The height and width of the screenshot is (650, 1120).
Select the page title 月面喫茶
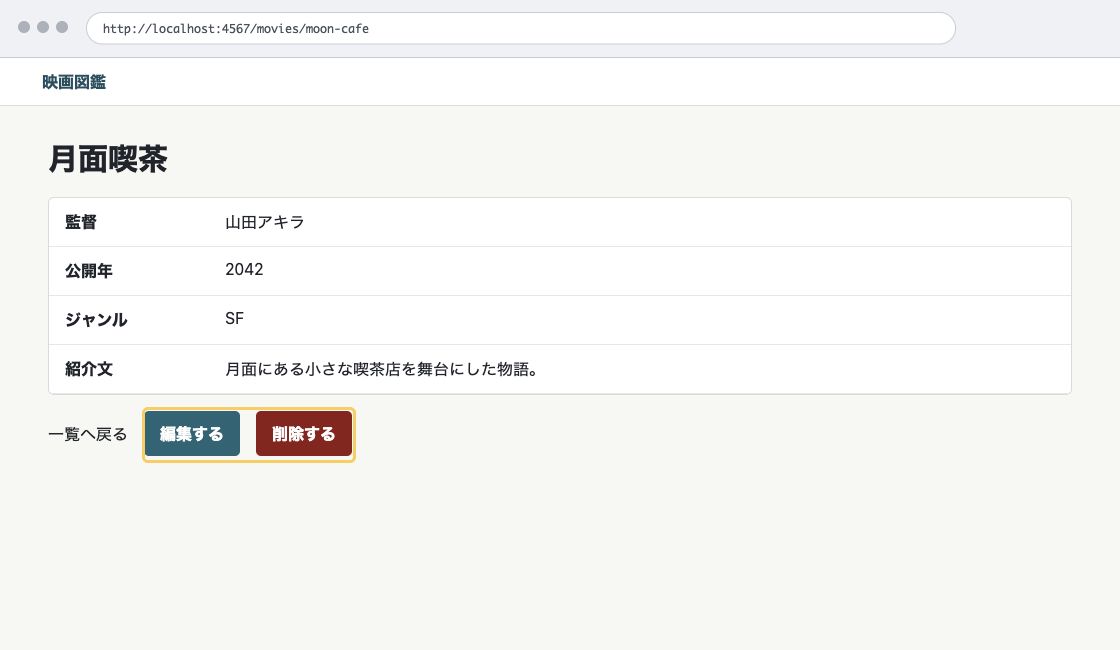coord(108,159)
